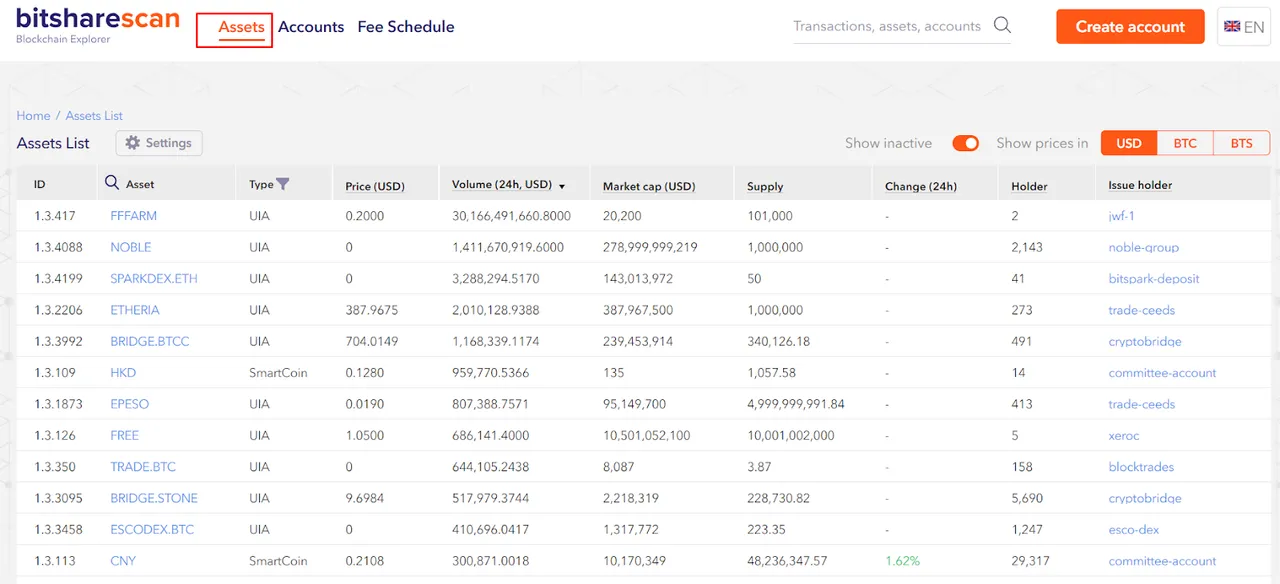Viewport: 1280px width, 584px height.
Task: Click the search magnifier icon in header
Action: [1002, 26]
